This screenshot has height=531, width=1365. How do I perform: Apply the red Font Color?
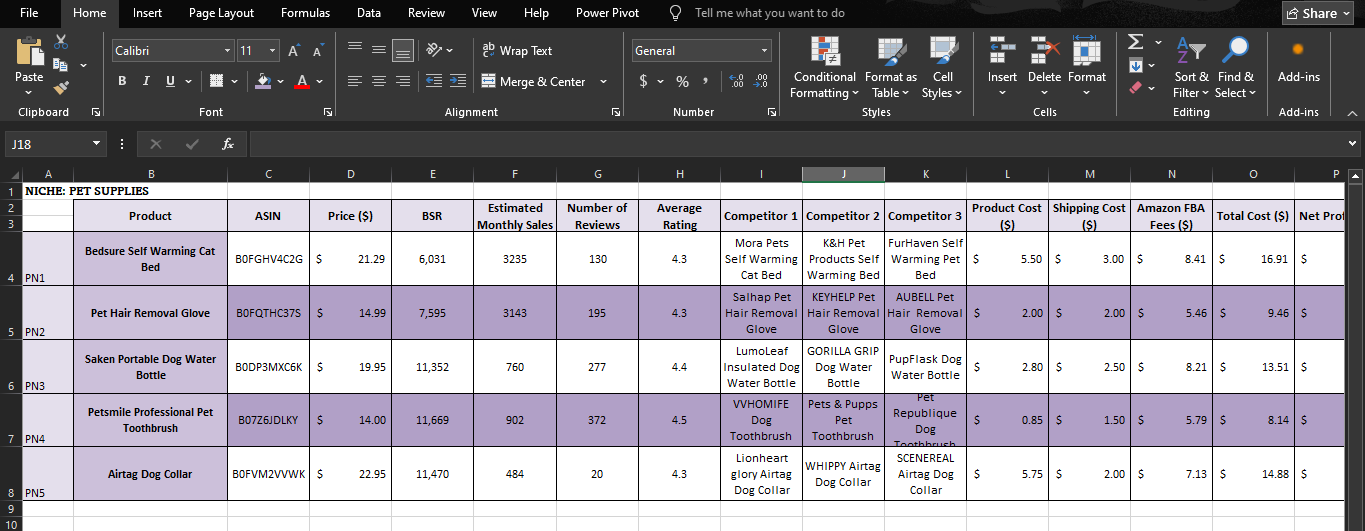tap(302, 81)
